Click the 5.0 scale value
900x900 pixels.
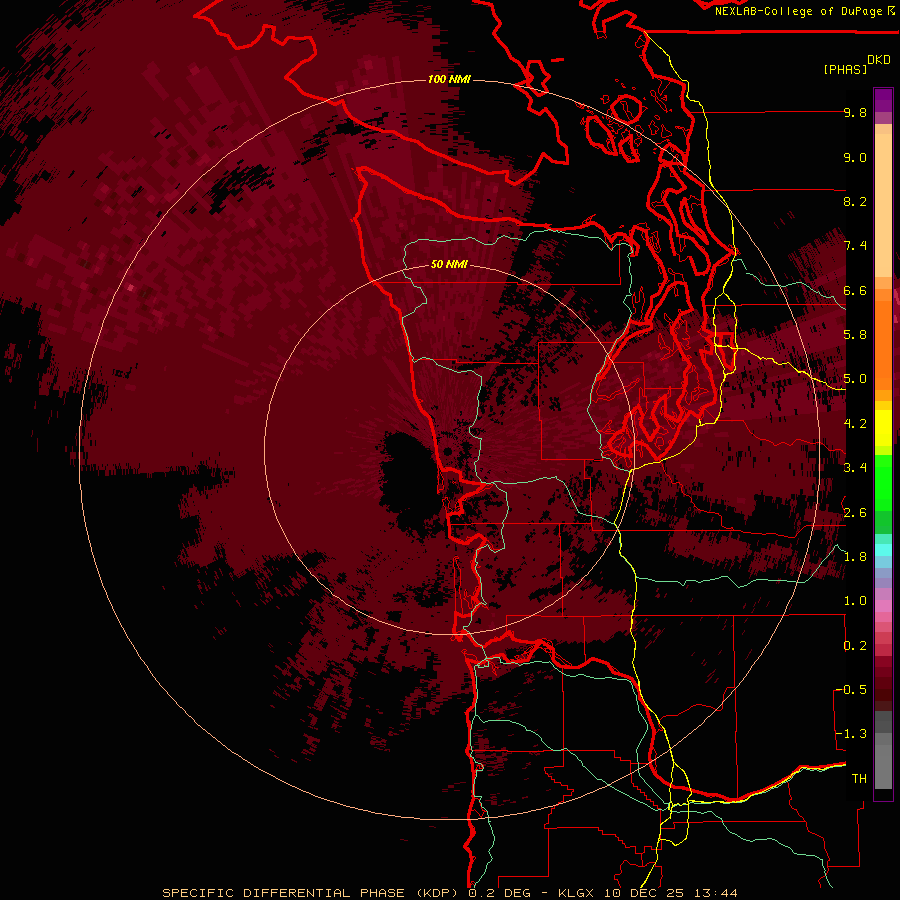tap(855, 379)
